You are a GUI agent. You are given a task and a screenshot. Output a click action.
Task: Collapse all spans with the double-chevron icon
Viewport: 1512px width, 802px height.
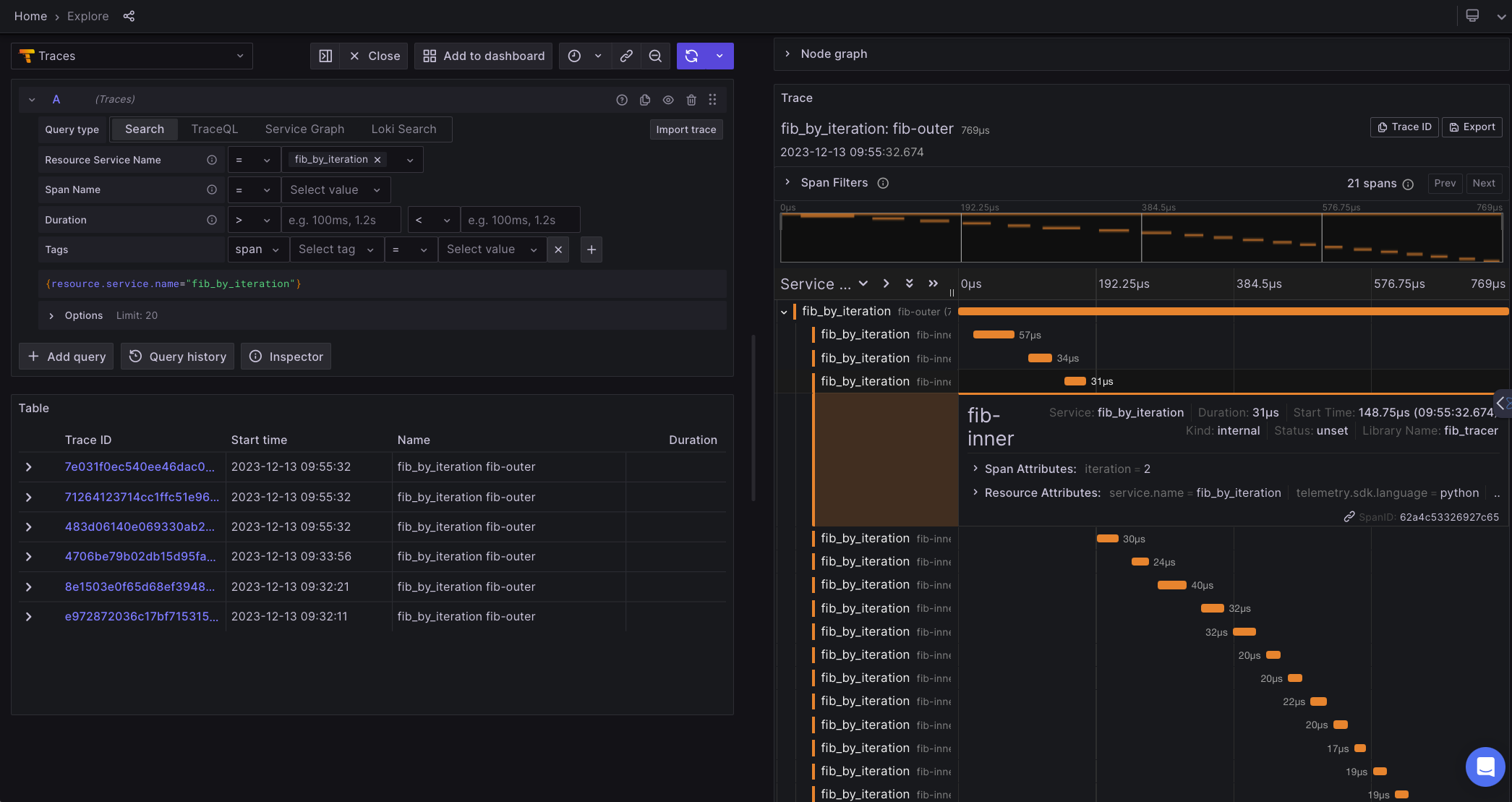[x=909, y=283]
